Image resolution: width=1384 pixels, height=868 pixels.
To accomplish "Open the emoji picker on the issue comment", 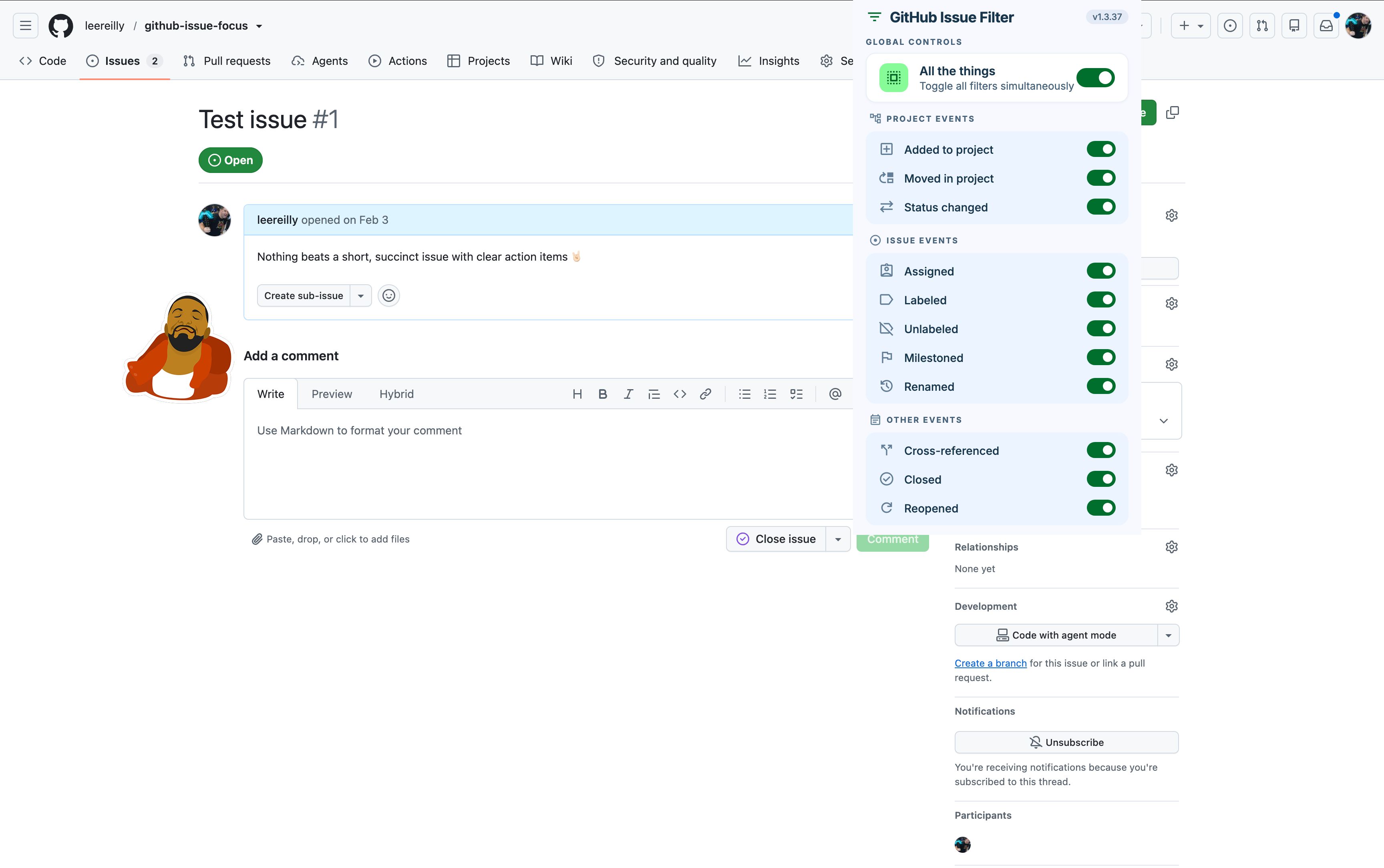I will point(388,295).
